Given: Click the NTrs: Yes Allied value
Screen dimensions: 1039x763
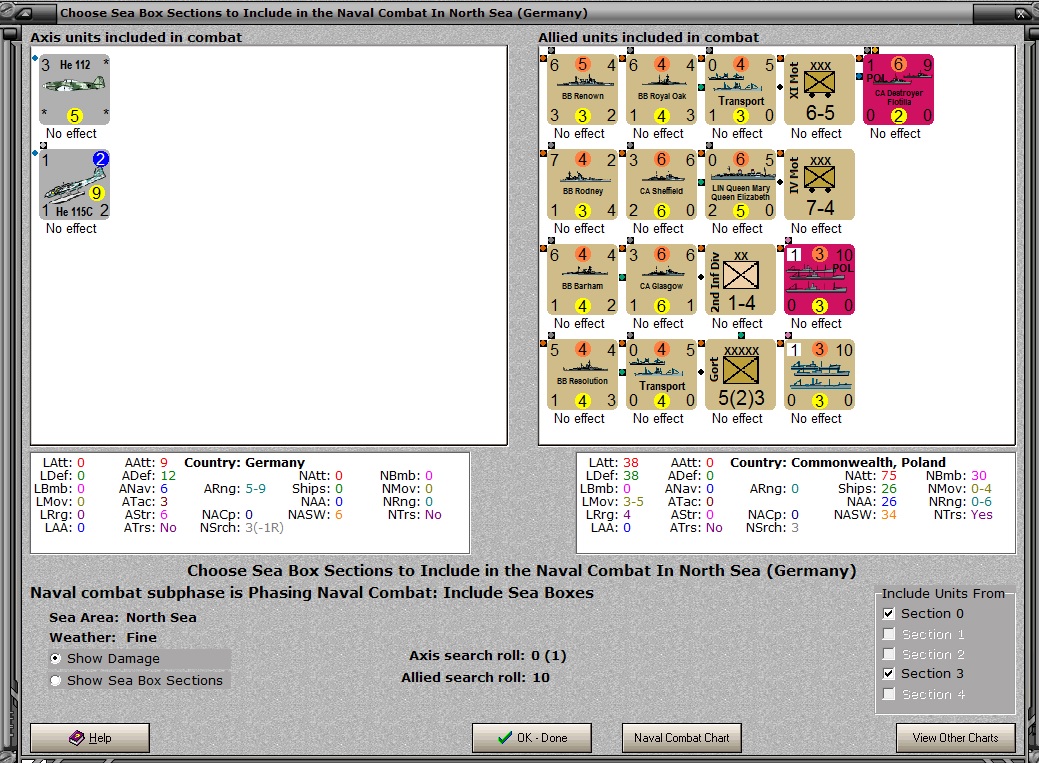Looking at the screenshot, I should coord(963,514).
